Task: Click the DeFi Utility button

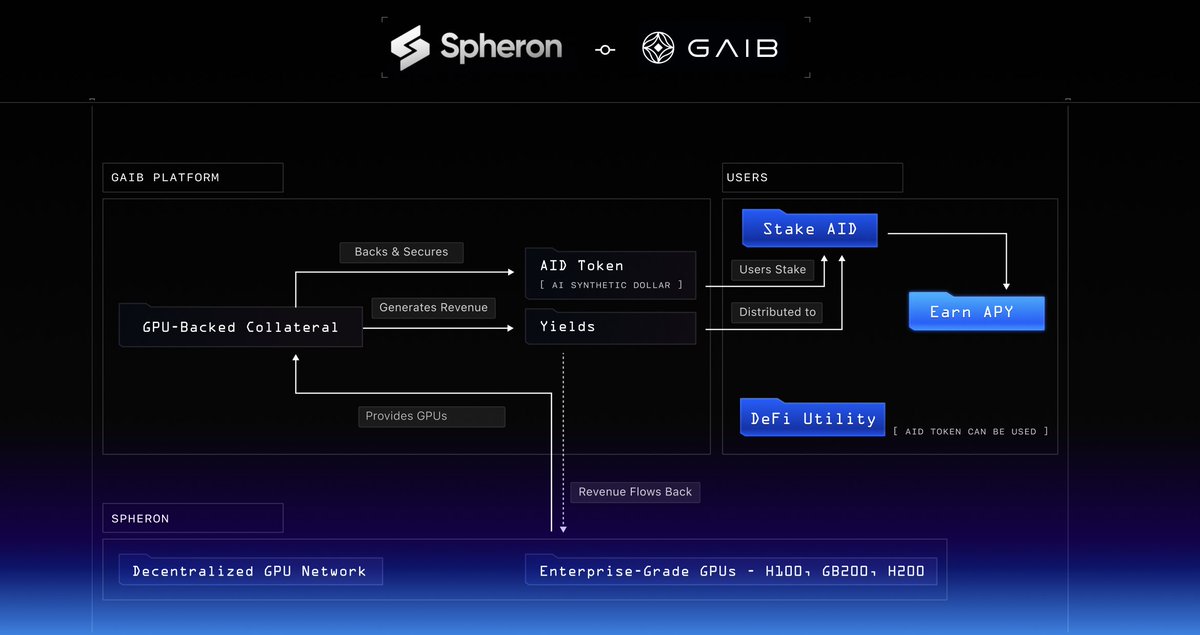Action: (813, 418)
